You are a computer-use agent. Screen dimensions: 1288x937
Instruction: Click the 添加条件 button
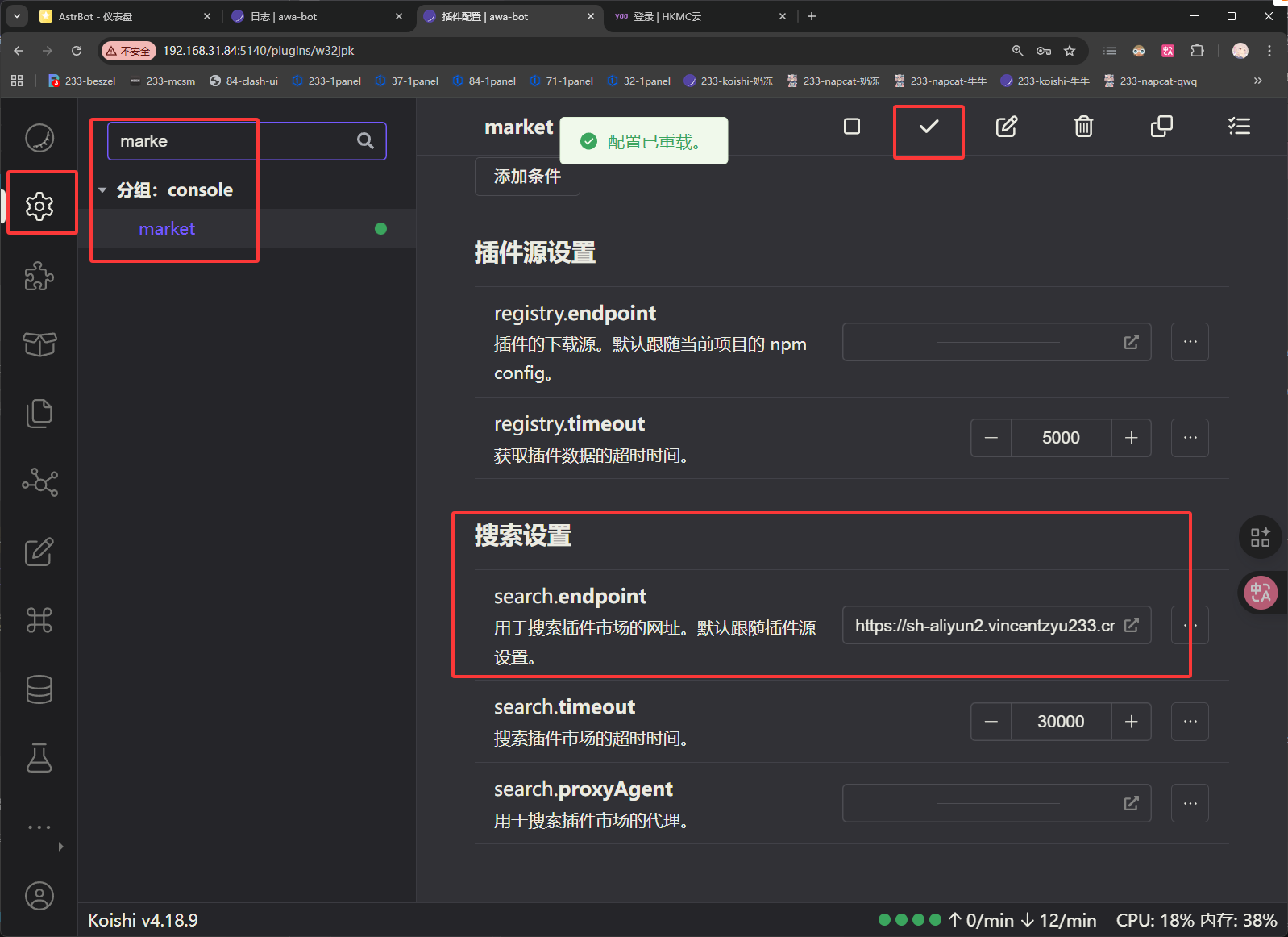point(527,177)
